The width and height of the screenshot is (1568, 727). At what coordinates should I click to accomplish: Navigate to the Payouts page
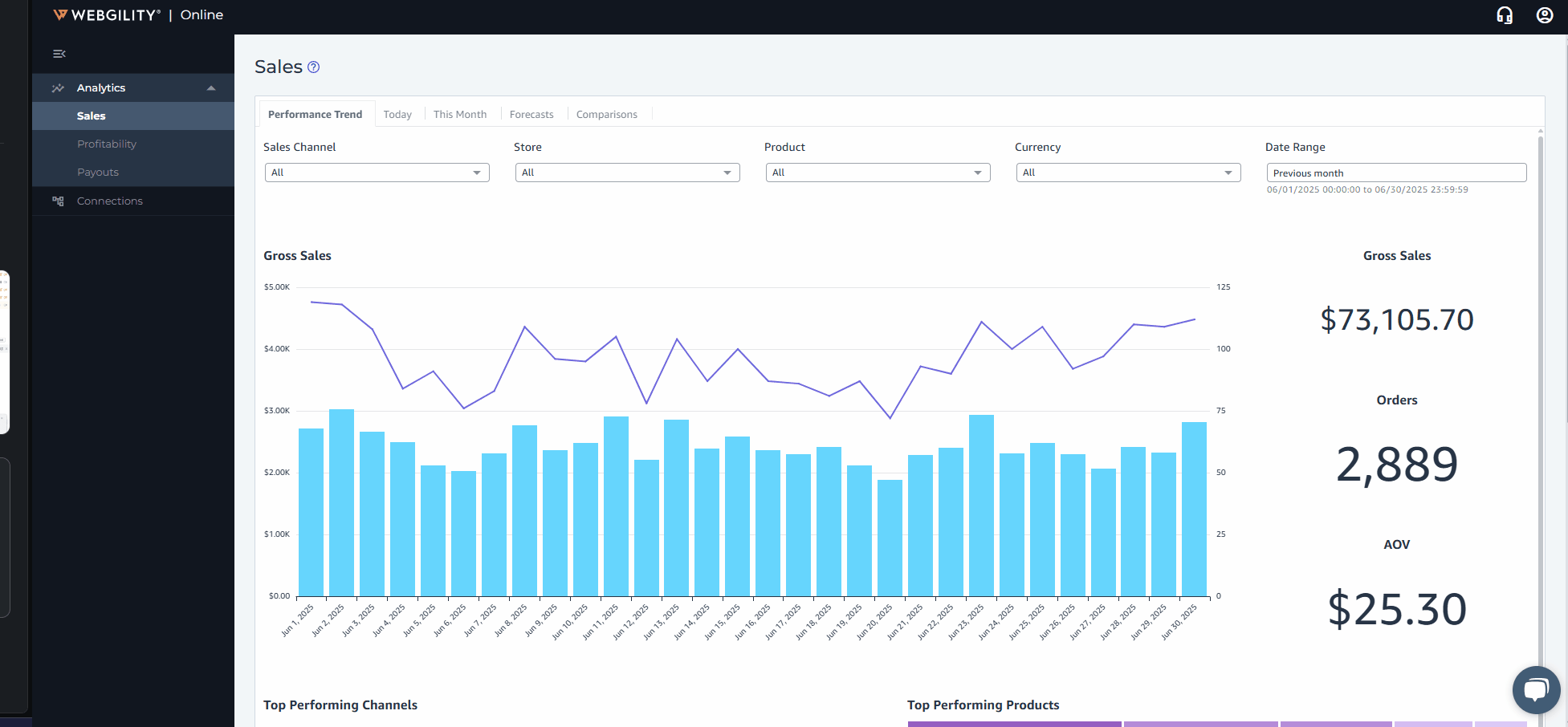(98, 172)
